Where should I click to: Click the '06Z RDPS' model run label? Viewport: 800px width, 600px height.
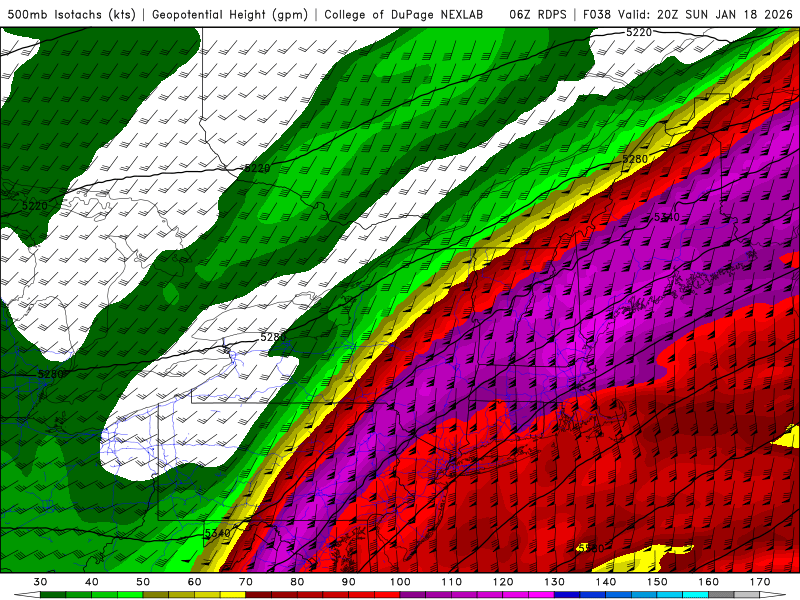pos(537,15)
